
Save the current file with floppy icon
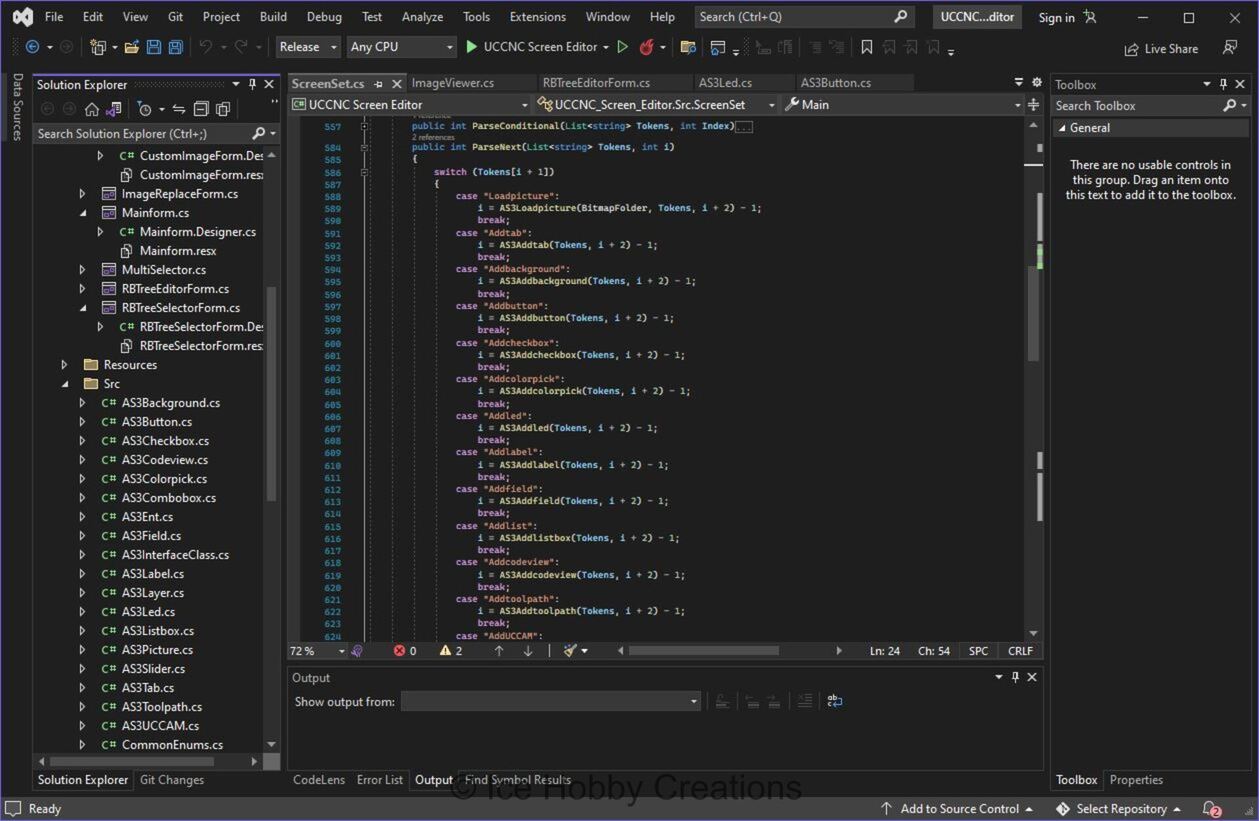pyautogui.click(x=154, y=47)
